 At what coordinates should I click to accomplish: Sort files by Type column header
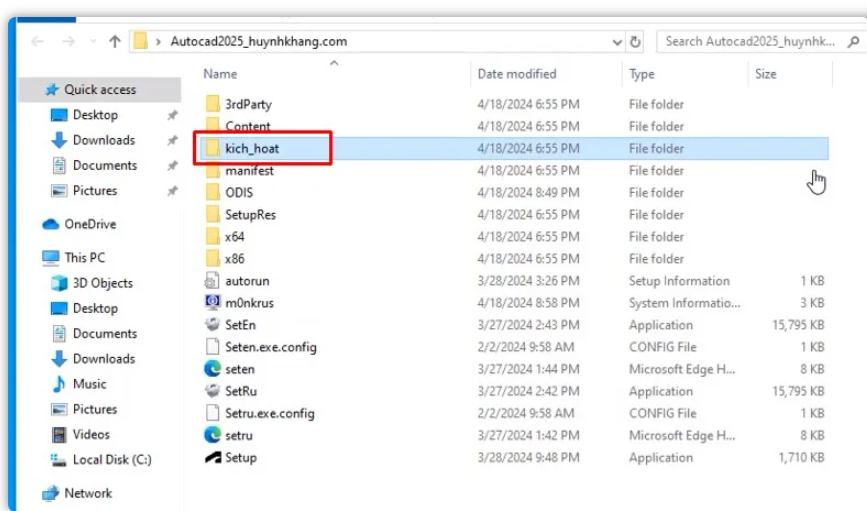642,74
